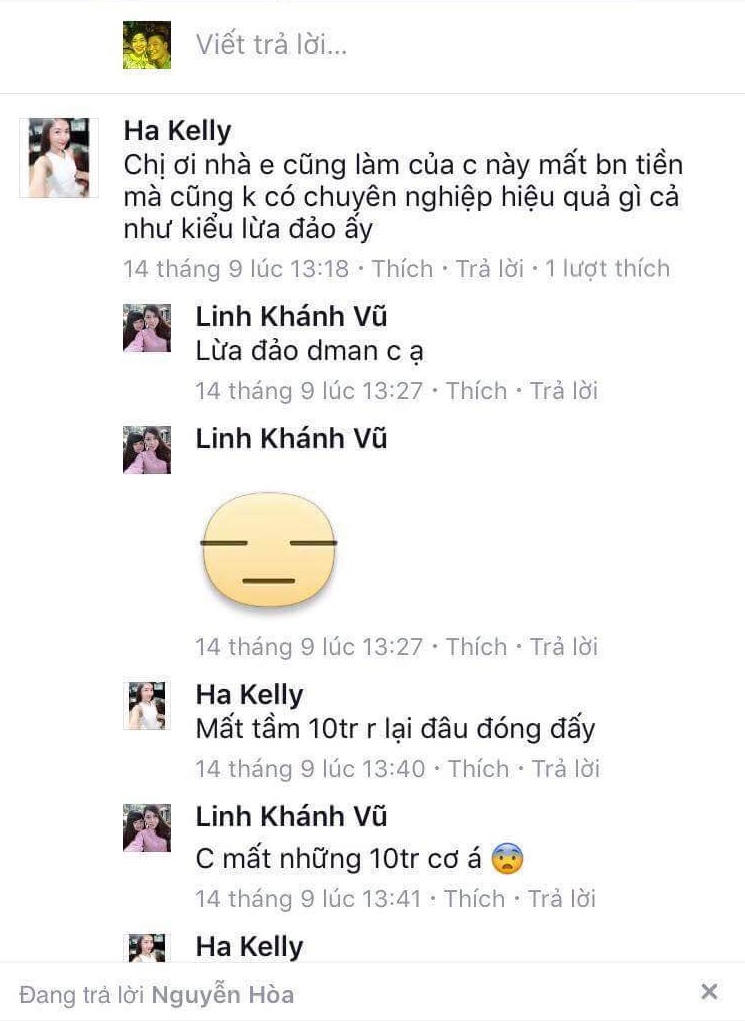Image resolution: width=745 pixels, height=1021 pixels.
Task: Open your profile picture beside reply field
Action: pos(147,45)
